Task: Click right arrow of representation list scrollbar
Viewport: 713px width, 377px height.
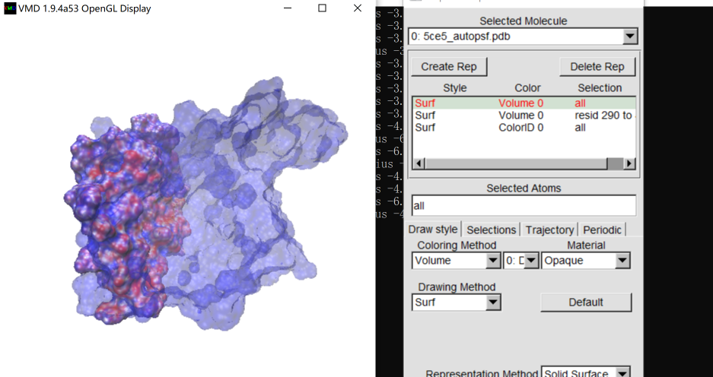Action: coord(629,163)
